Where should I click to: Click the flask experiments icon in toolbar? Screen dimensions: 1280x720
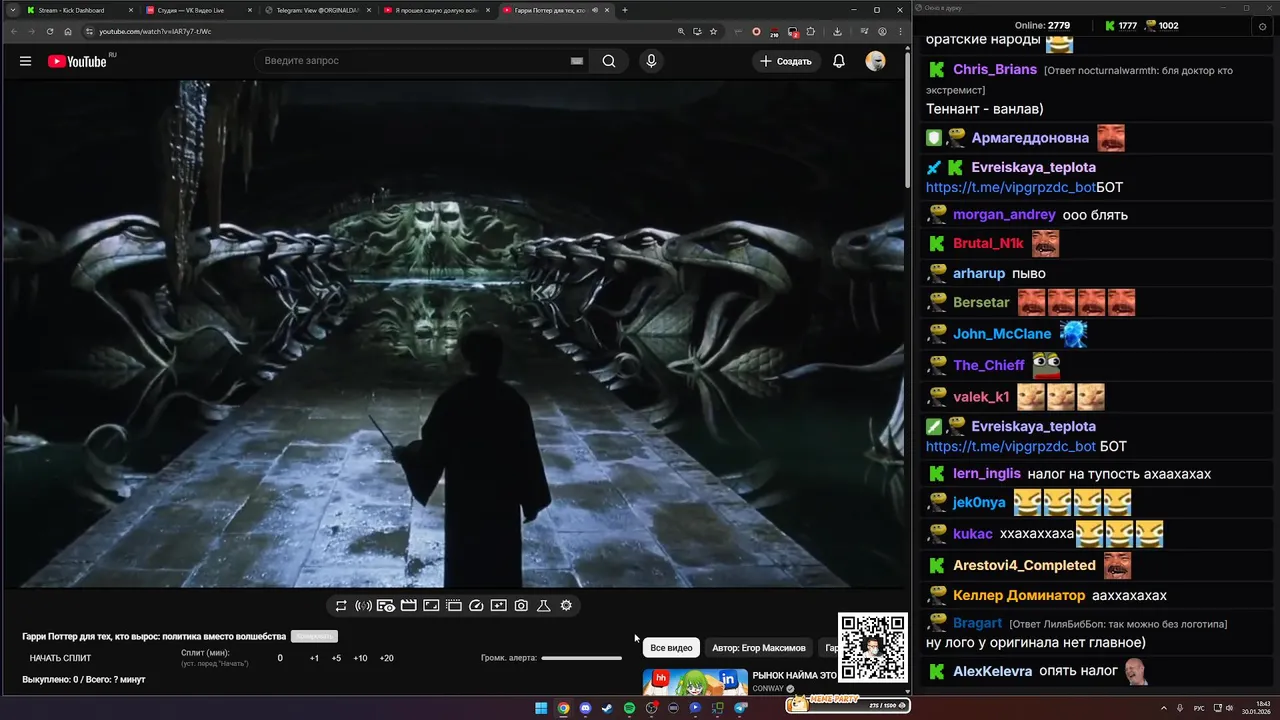click(544, 605)
